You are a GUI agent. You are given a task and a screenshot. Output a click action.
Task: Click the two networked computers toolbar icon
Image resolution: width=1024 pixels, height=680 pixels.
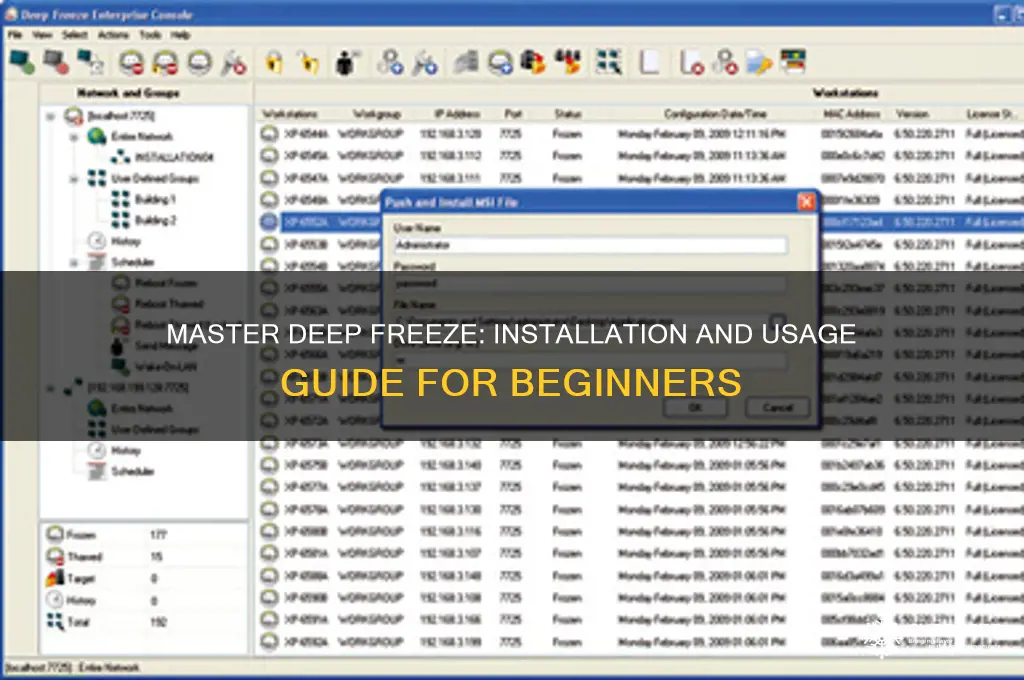tap(90, 63)
